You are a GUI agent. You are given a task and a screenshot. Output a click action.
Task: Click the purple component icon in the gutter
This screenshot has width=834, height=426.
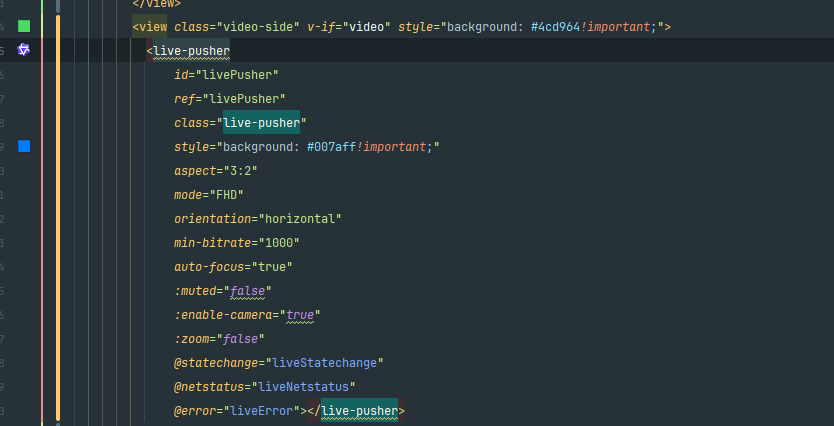tap(24, 50)
